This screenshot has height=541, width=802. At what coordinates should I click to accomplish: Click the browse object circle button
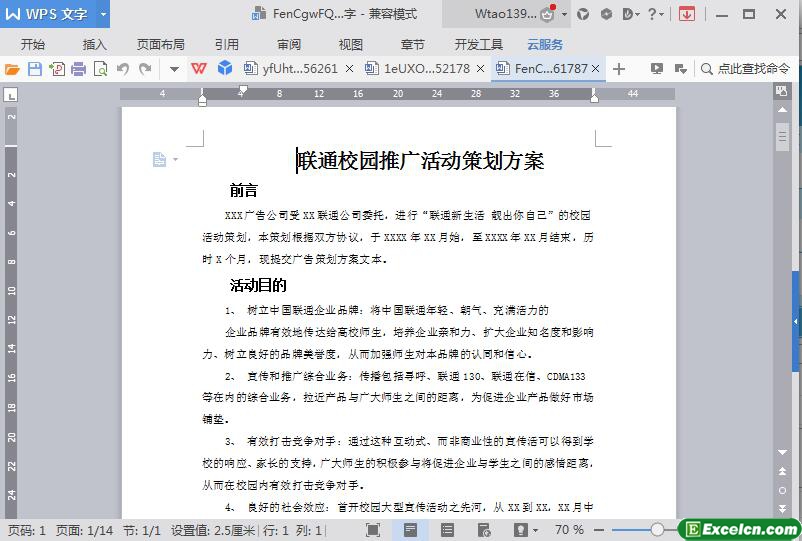783,490
